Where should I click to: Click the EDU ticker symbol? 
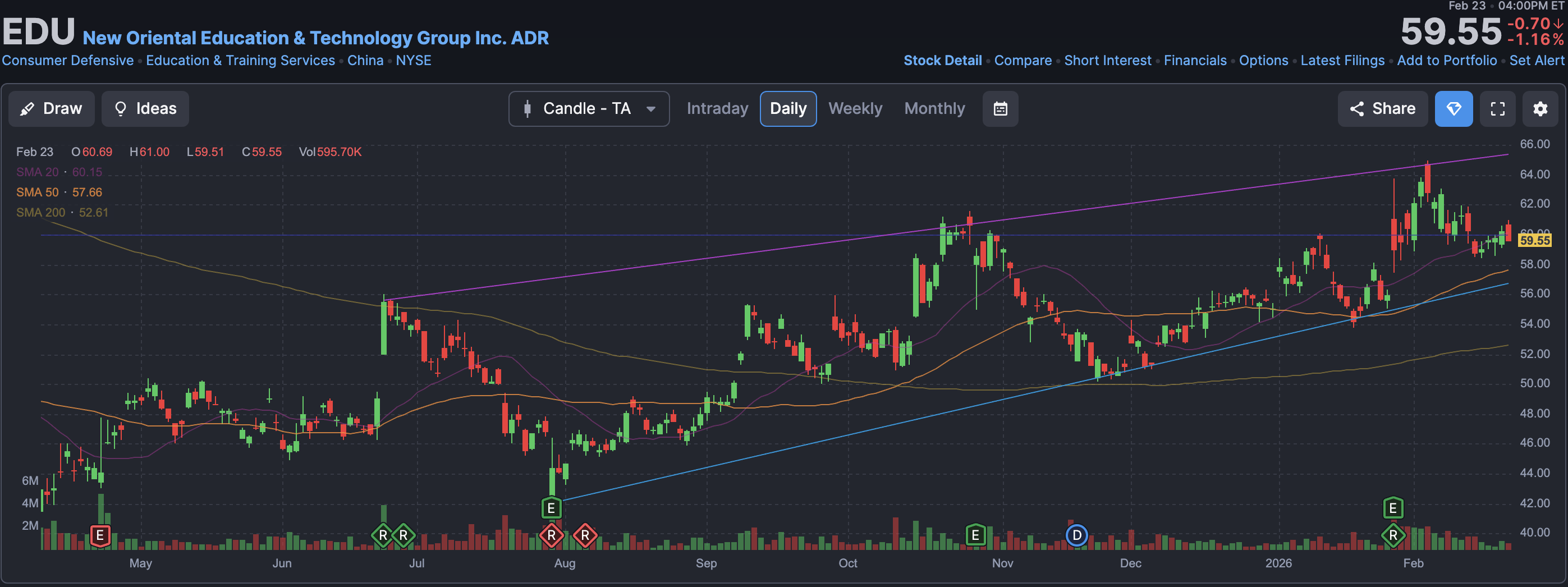[38, 31]
